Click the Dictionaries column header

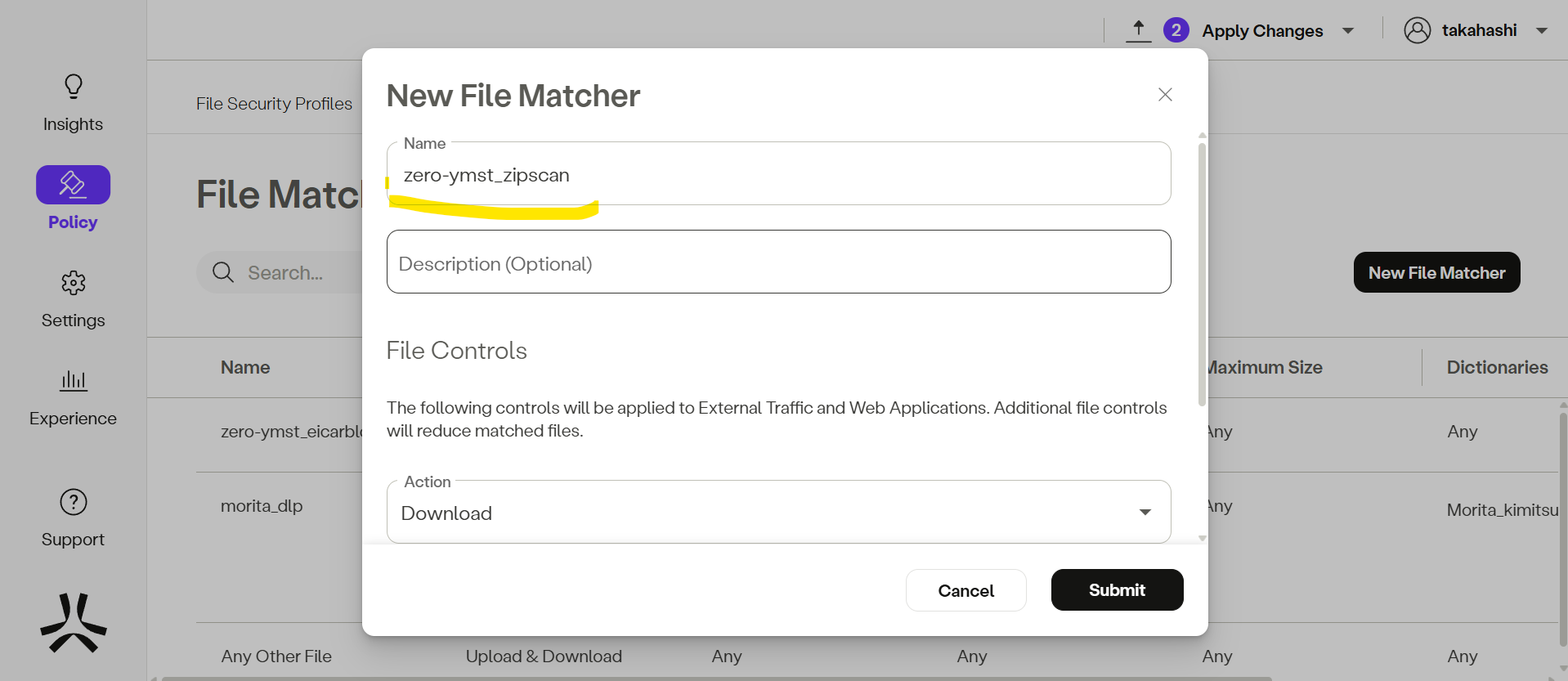[x=1496, y=367]
